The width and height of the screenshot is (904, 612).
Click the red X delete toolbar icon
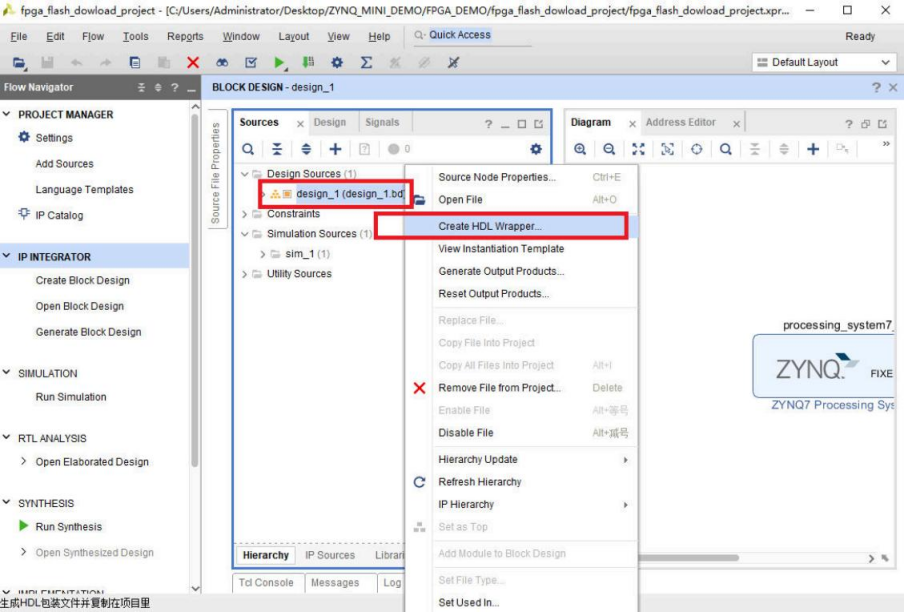pos(193,62)
